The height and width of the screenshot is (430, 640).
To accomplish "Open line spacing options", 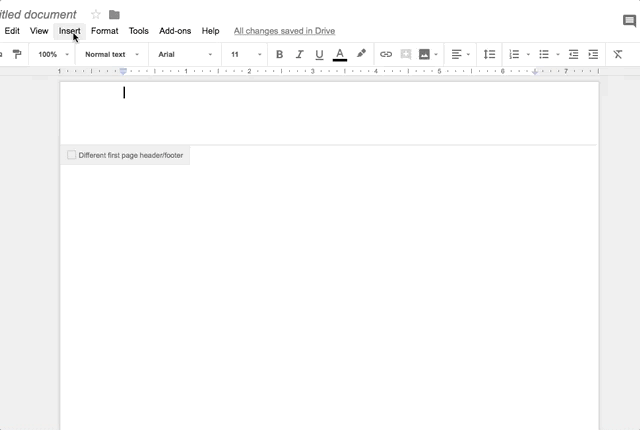I will (x=489, y=54).
